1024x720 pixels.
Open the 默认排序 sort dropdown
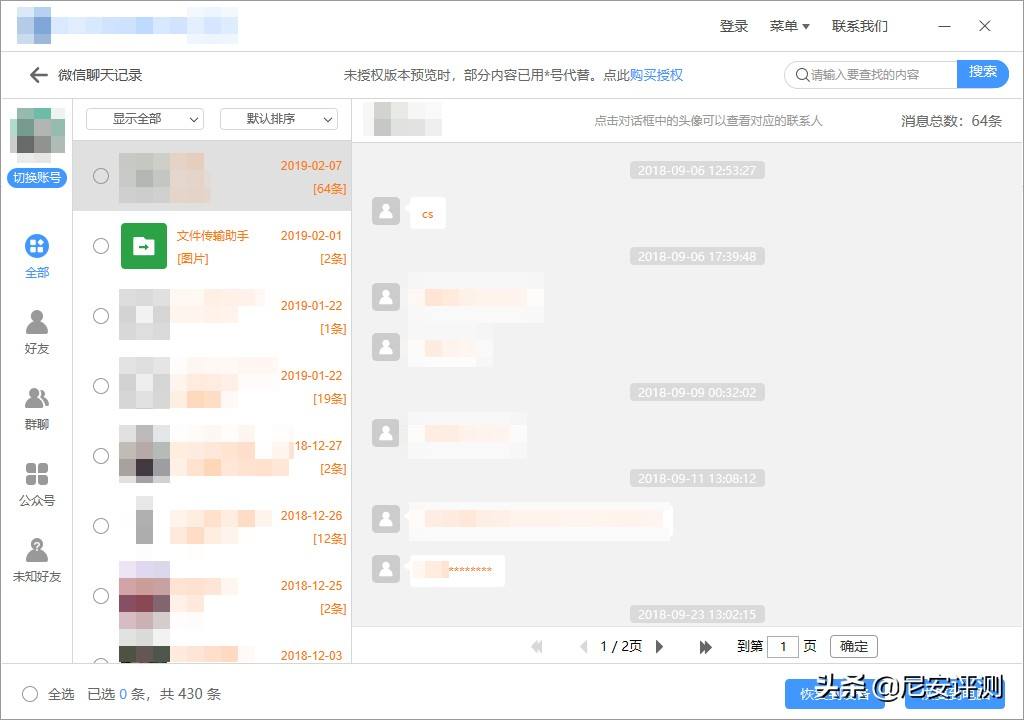coord(279,119)
